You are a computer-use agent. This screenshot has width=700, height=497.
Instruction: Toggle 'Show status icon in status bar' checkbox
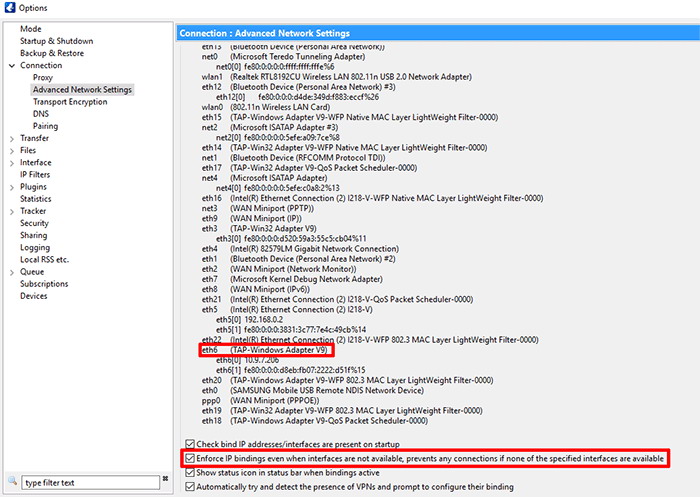click(x=190, y=472)
